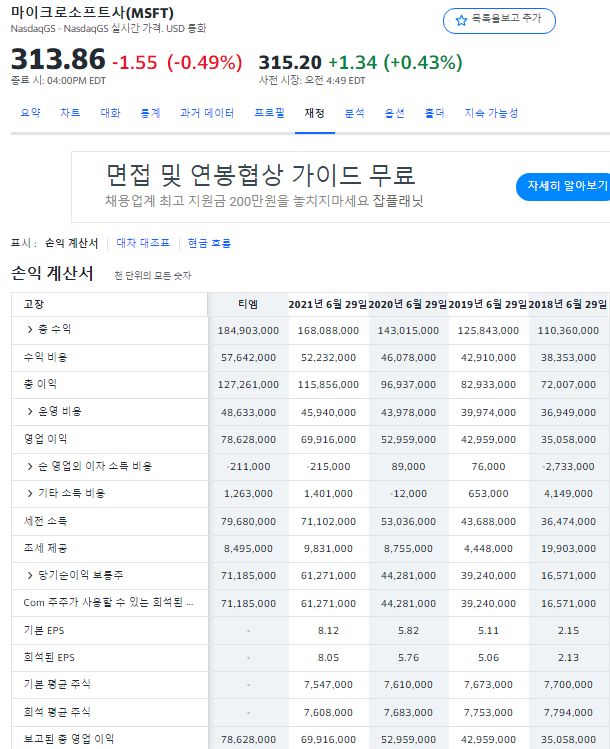This screenshot has width=610, height=749.
Task: Click the 고장 header cell
Action: point(109,304)
